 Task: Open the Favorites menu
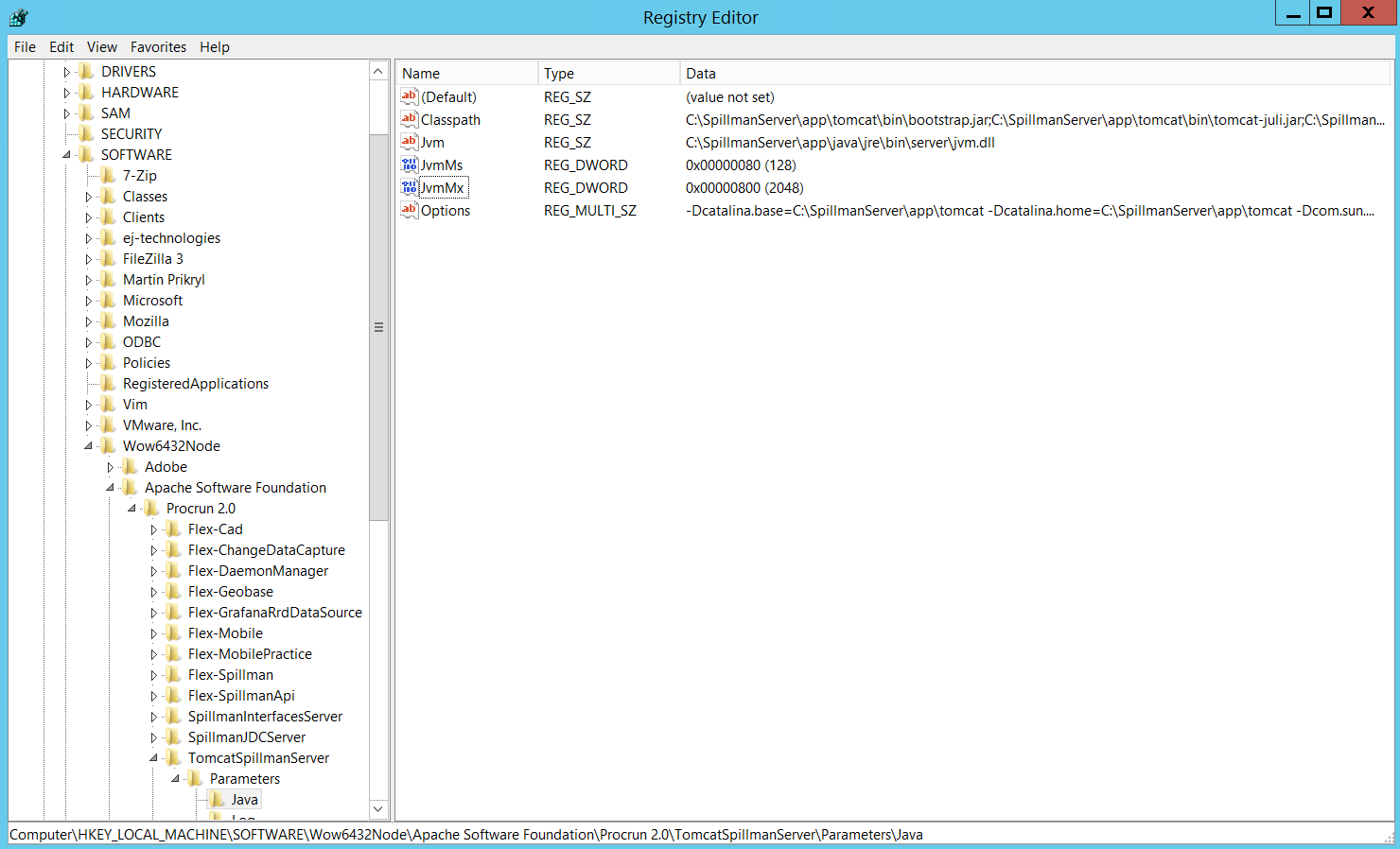click(158, 47)
